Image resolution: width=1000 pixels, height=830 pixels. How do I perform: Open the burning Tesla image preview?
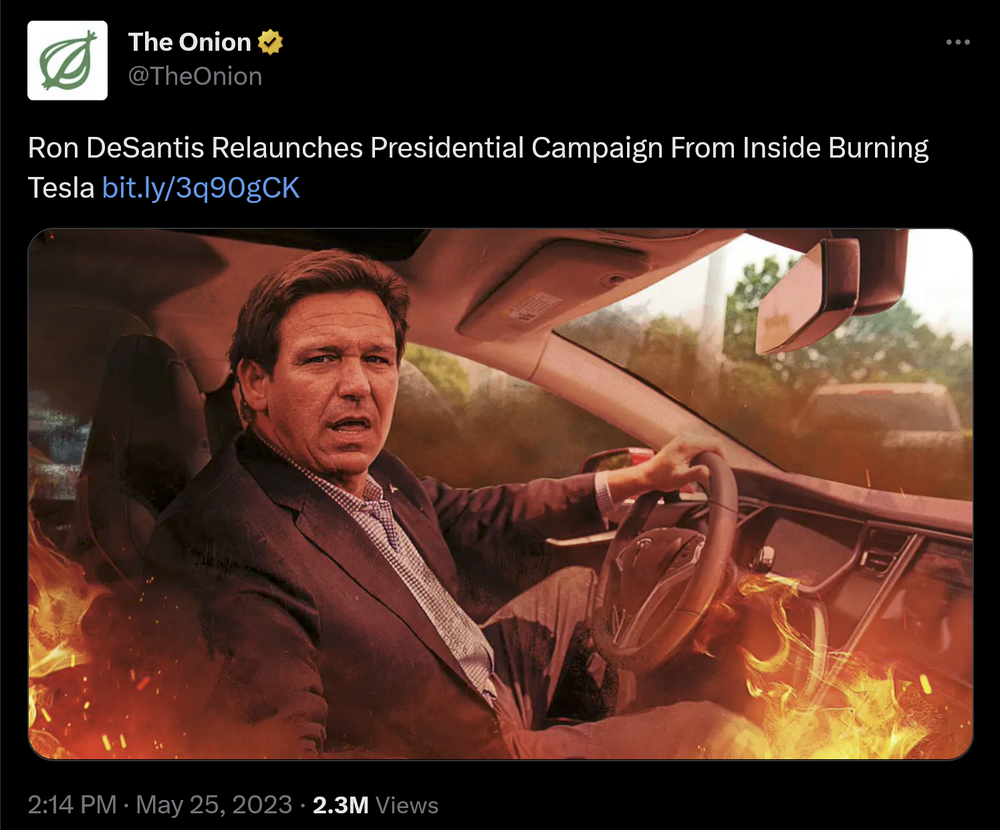(x=500, y=494)
